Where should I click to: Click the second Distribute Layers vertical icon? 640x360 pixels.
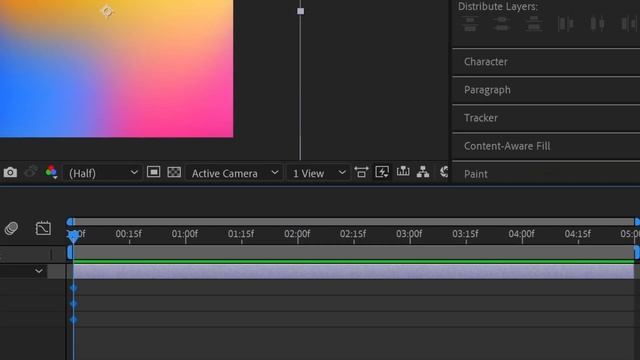pos(502,24)
